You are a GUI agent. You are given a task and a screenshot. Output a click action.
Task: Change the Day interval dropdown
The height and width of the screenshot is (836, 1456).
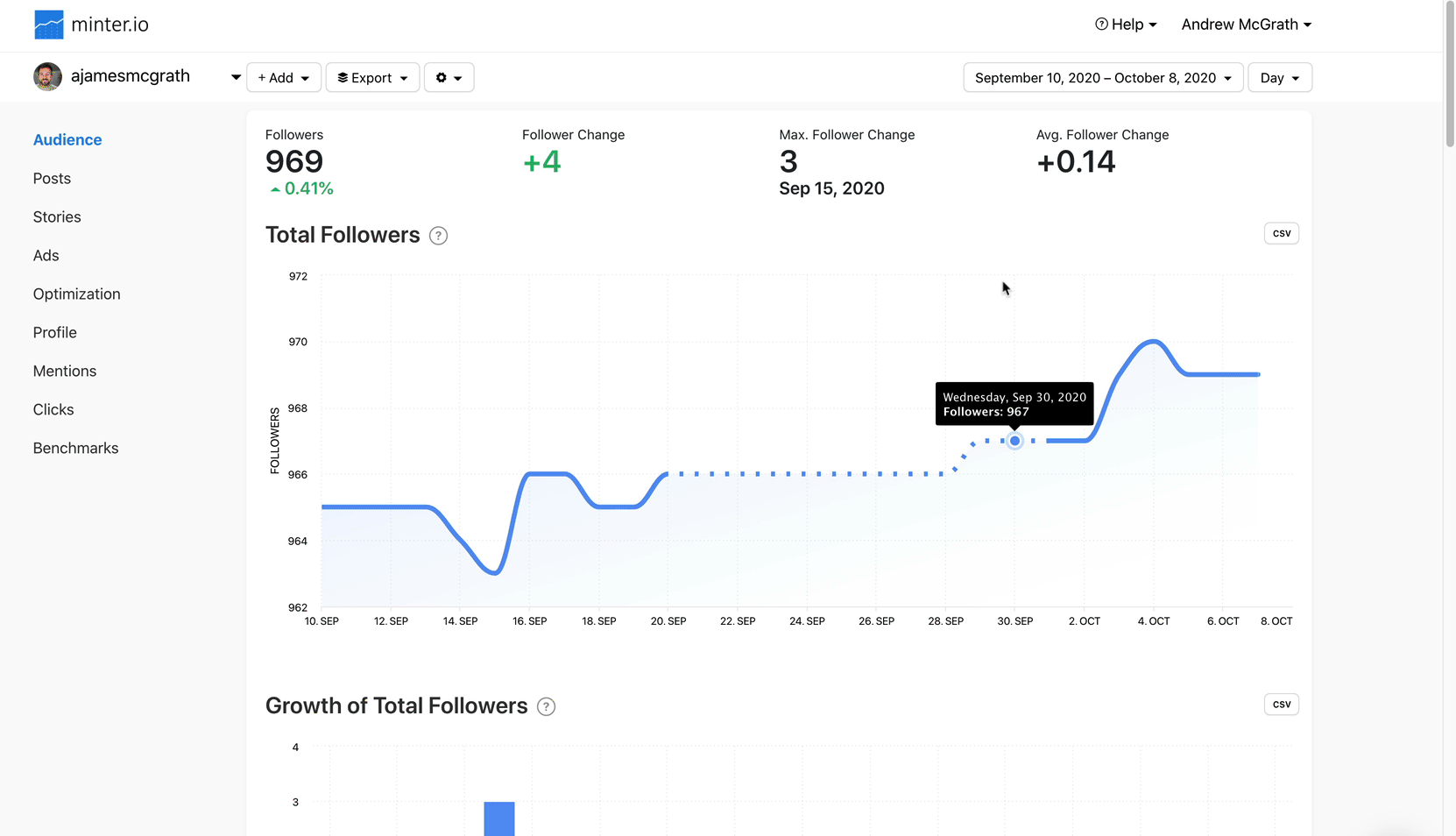click(1279, 78)
